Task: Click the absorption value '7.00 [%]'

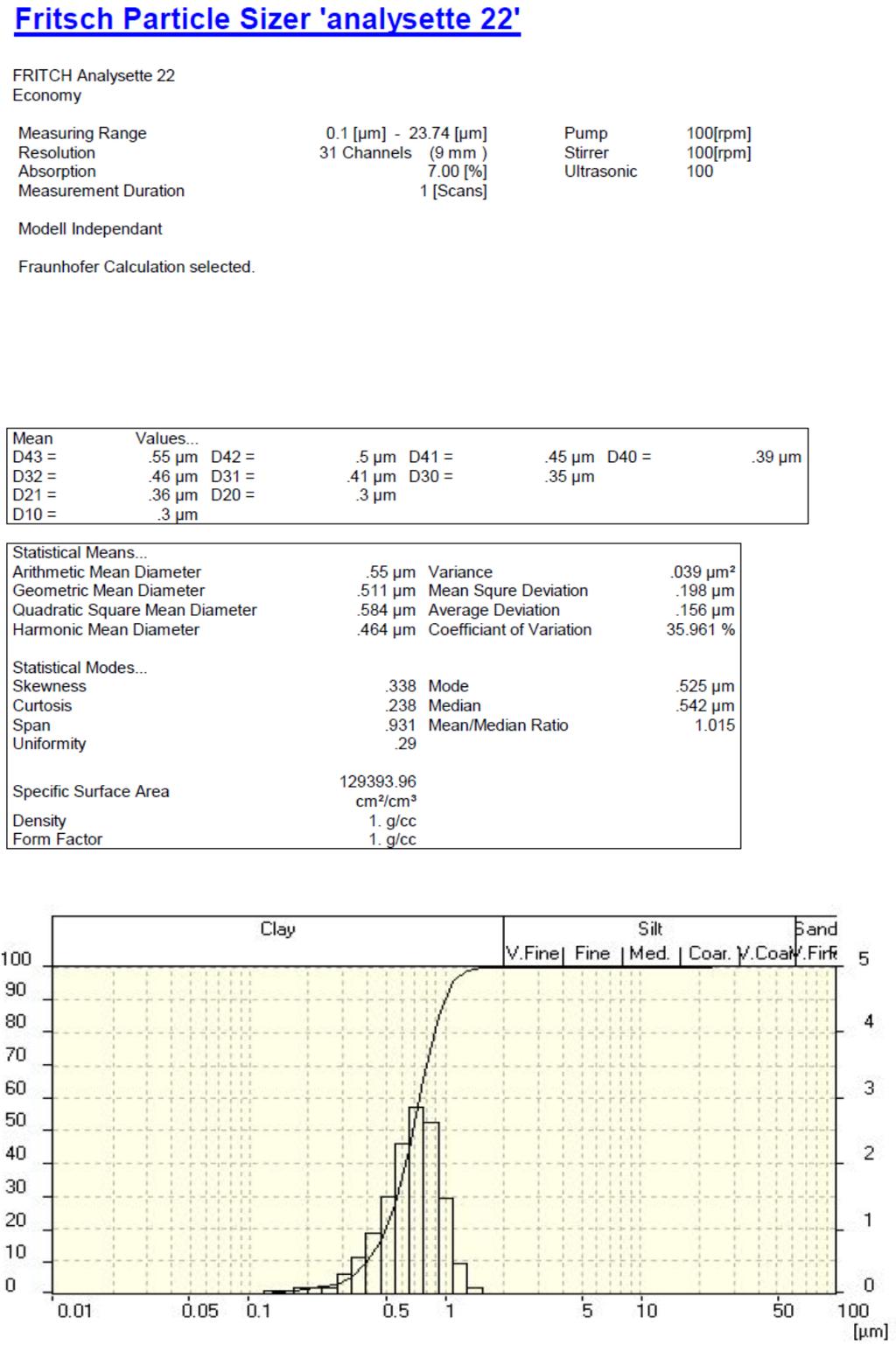Action: coord(457,172)
